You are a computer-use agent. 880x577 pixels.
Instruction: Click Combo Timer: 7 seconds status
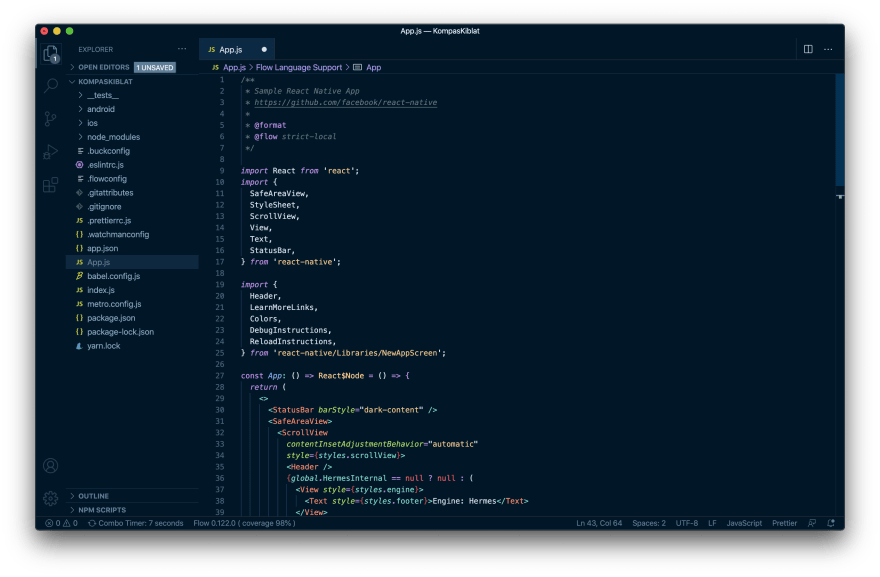136,523
